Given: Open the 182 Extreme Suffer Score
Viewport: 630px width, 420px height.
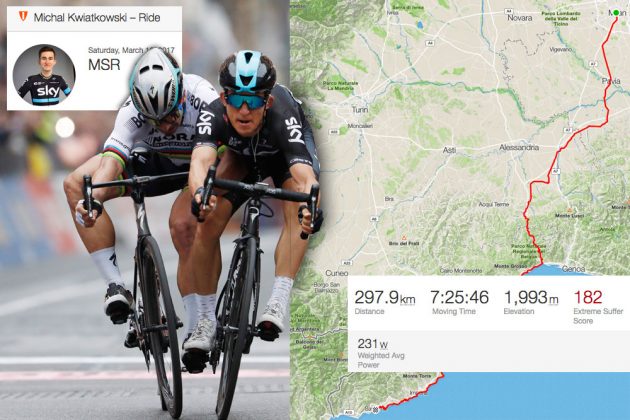Looking at the screenshot, I should pos(598,307).
